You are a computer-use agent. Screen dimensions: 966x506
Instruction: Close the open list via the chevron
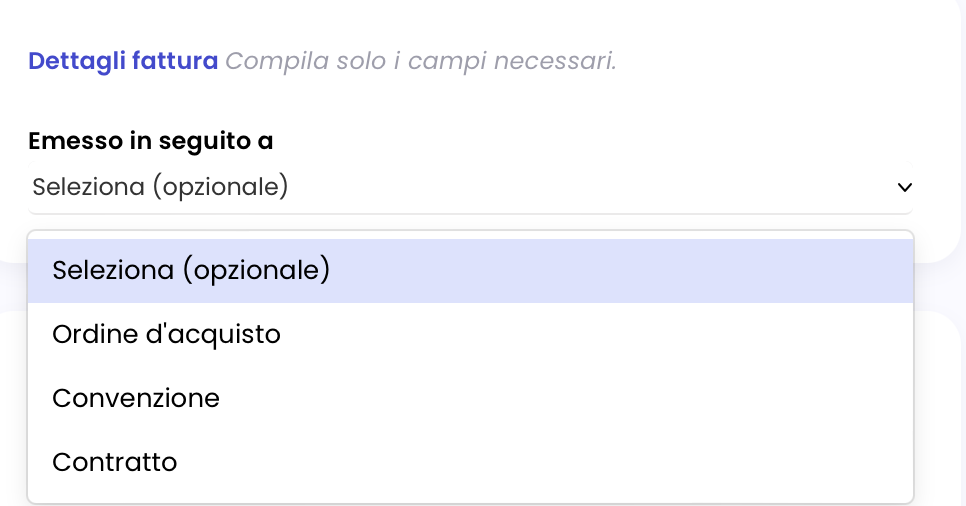[x=904, y=187]
